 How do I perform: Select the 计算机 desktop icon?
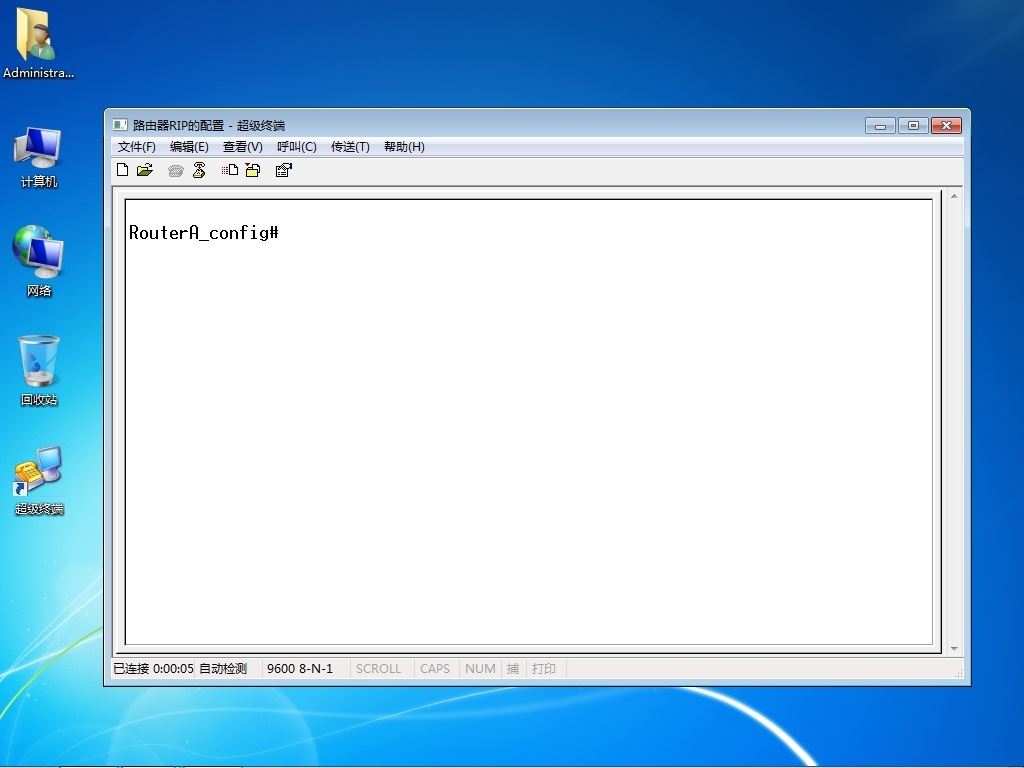tap(38, 157)
